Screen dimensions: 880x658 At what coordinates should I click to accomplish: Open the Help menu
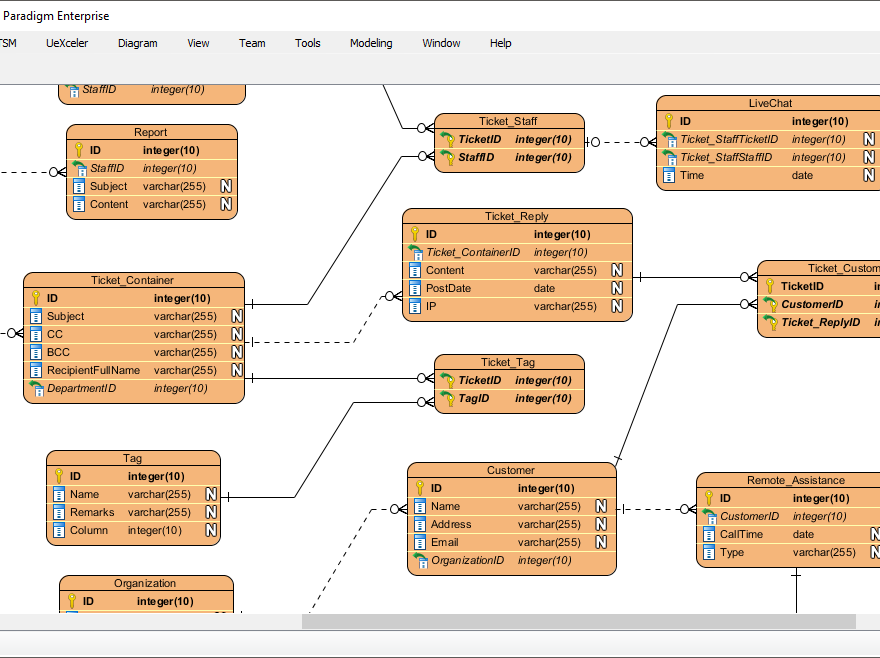500,43
